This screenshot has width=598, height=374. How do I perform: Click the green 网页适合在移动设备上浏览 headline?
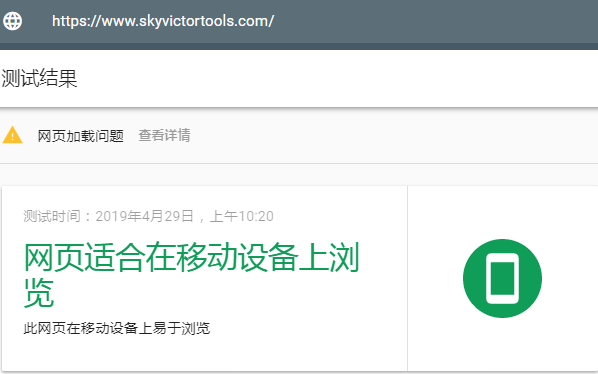click(191, 274)
